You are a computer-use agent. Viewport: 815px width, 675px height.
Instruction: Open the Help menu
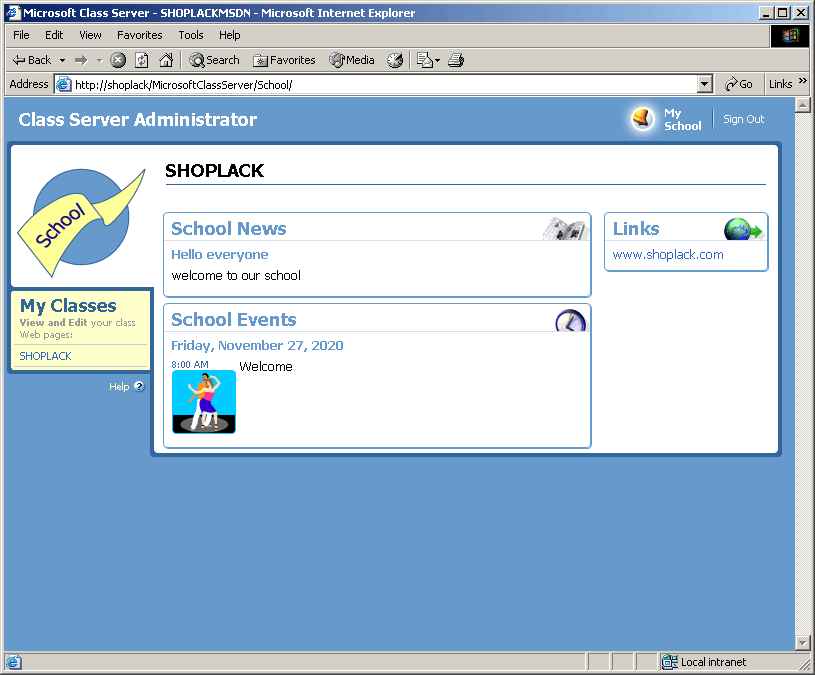(229, 35)
